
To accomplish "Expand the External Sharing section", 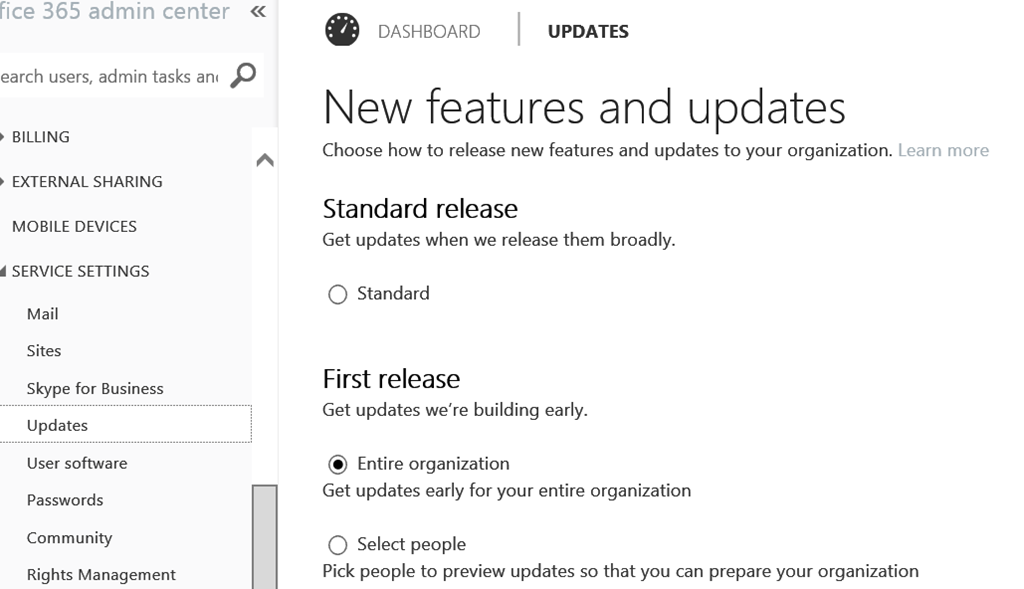I will point(86,182).
